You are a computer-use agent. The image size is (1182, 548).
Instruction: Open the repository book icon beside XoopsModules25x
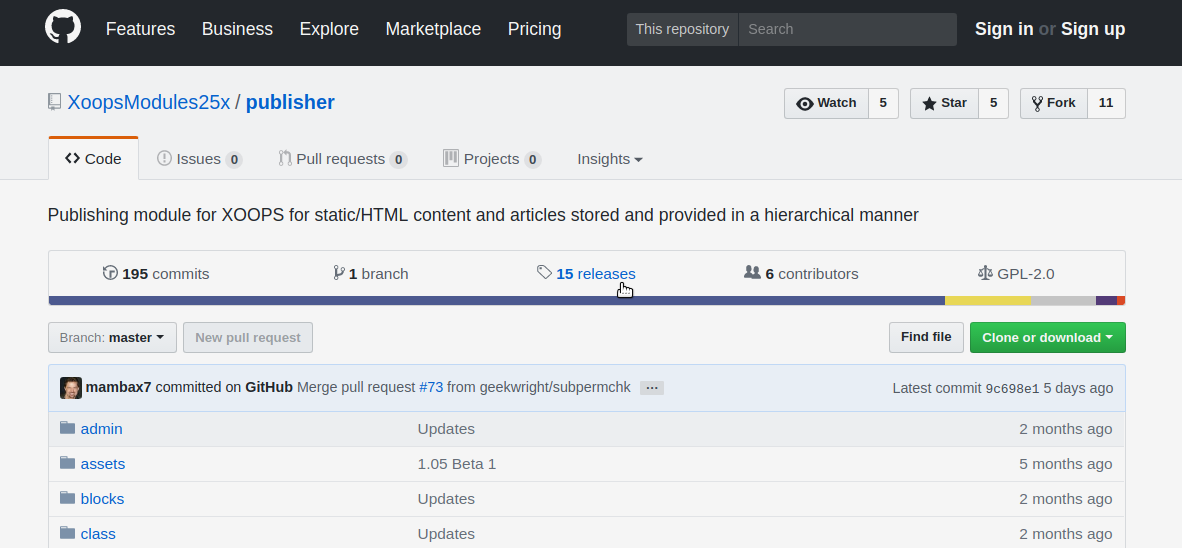[x=54, y=103]
